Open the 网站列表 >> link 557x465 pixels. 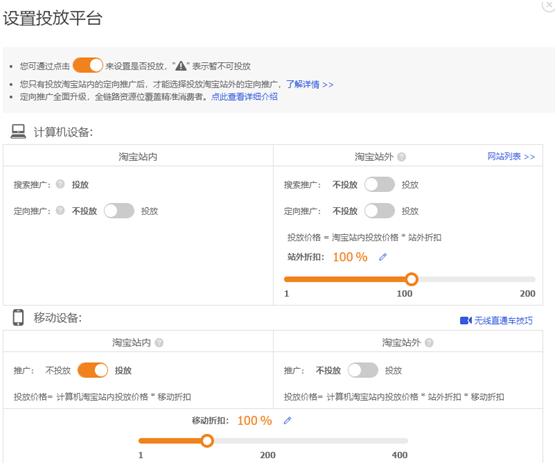point(511,156)
